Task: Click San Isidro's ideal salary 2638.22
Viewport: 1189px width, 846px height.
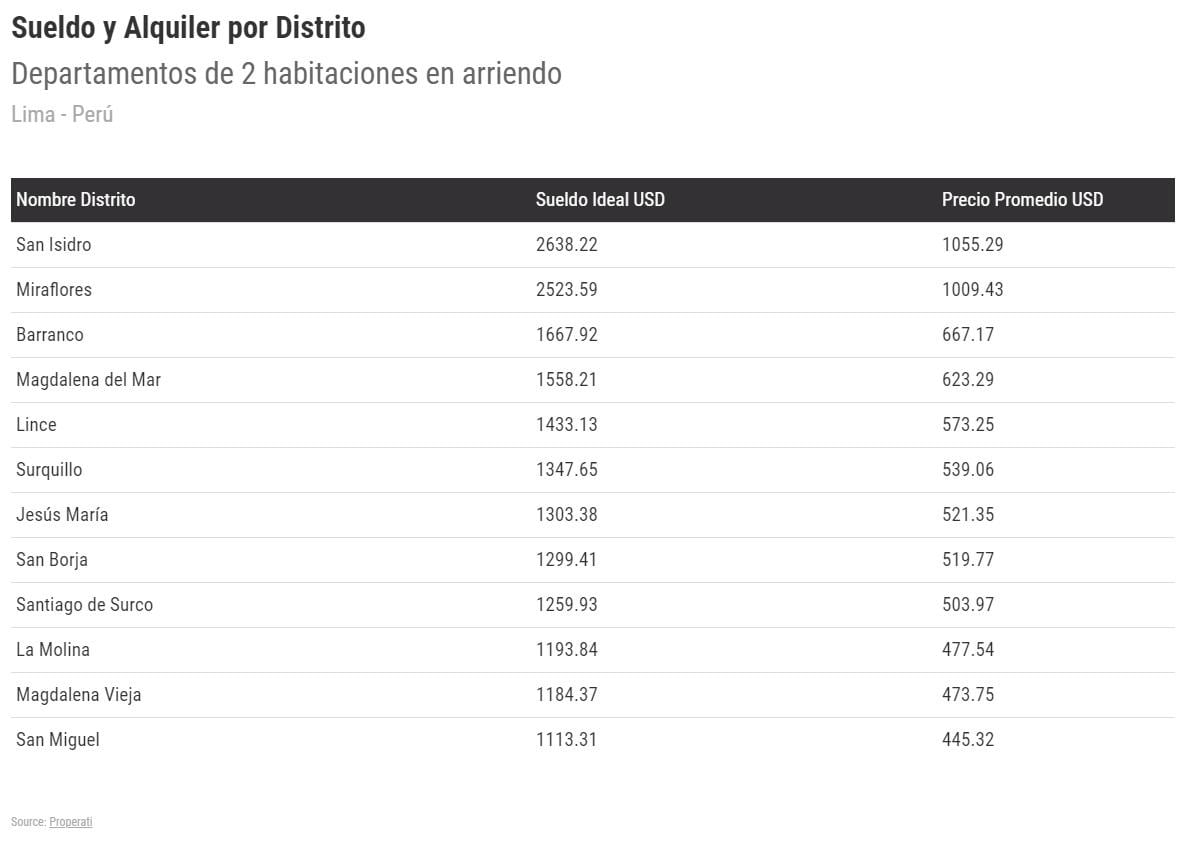Action: pyautogui.click(x=567, y=245)
